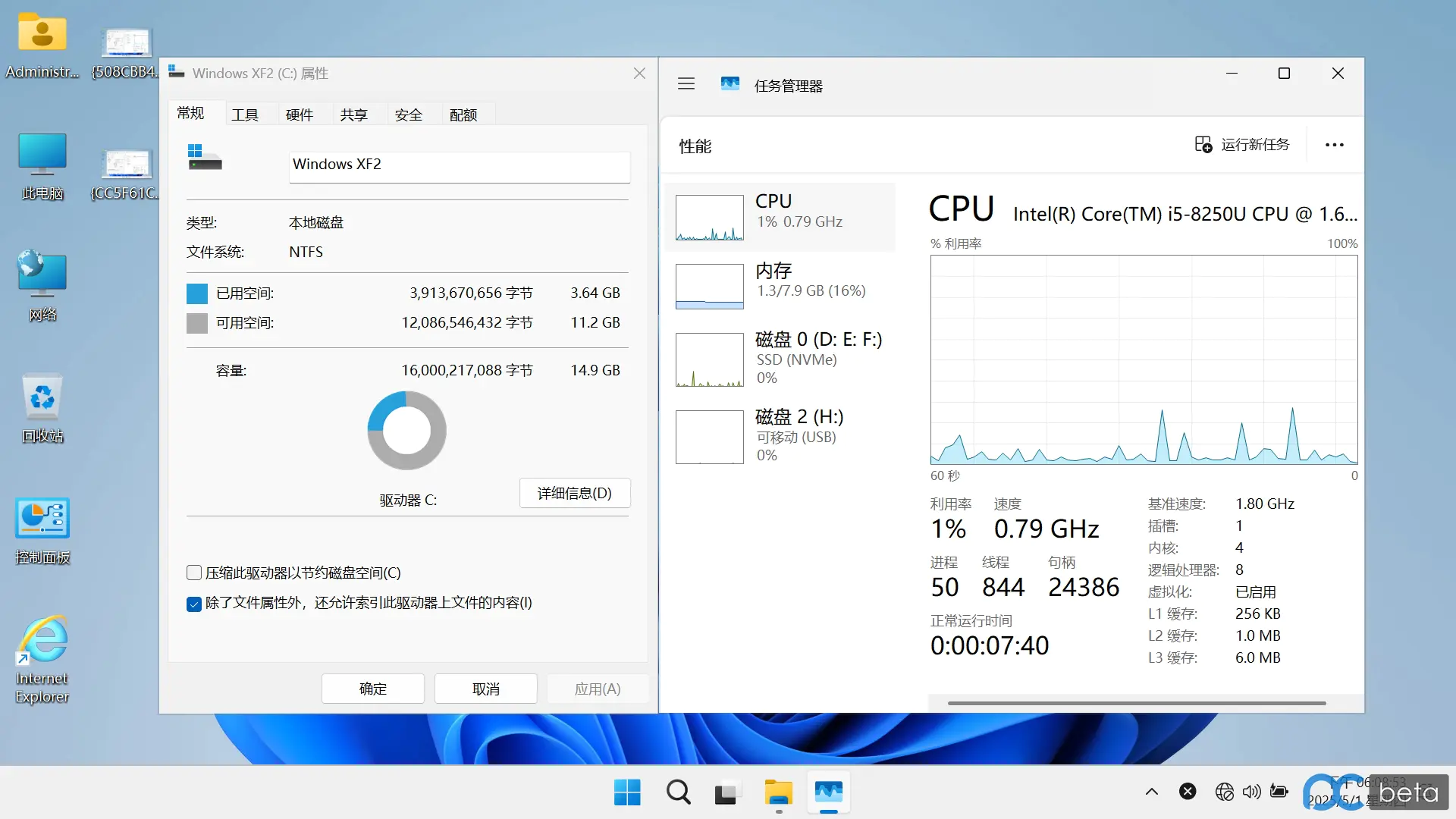
Task: Click the file system value NTFS
Action: (306, 252)
